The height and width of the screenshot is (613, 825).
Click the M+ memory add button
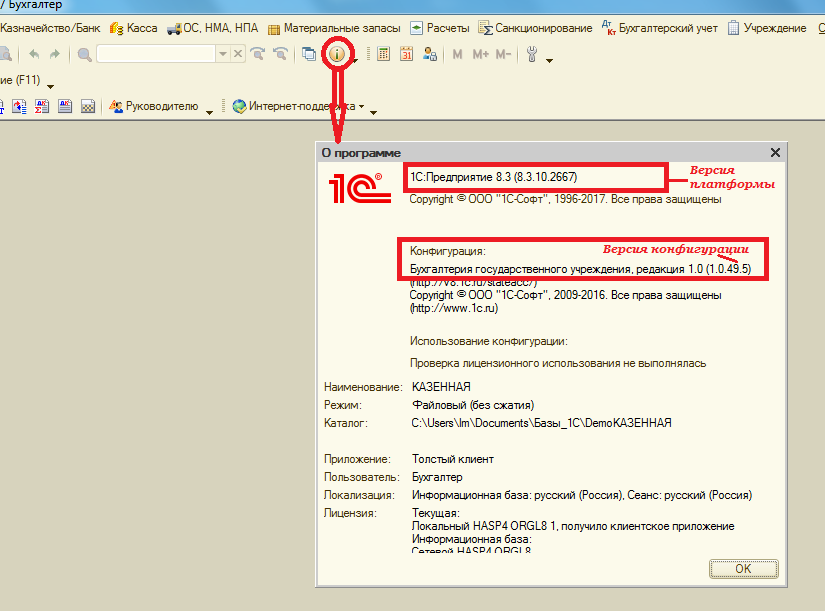point(480,54)
